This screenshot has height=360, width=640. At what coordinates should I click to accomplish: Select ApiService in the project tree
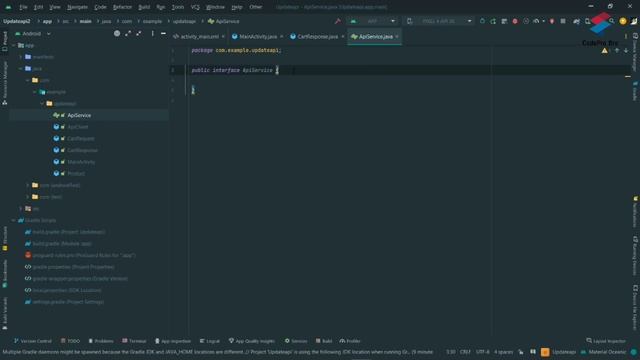point(79,116)
